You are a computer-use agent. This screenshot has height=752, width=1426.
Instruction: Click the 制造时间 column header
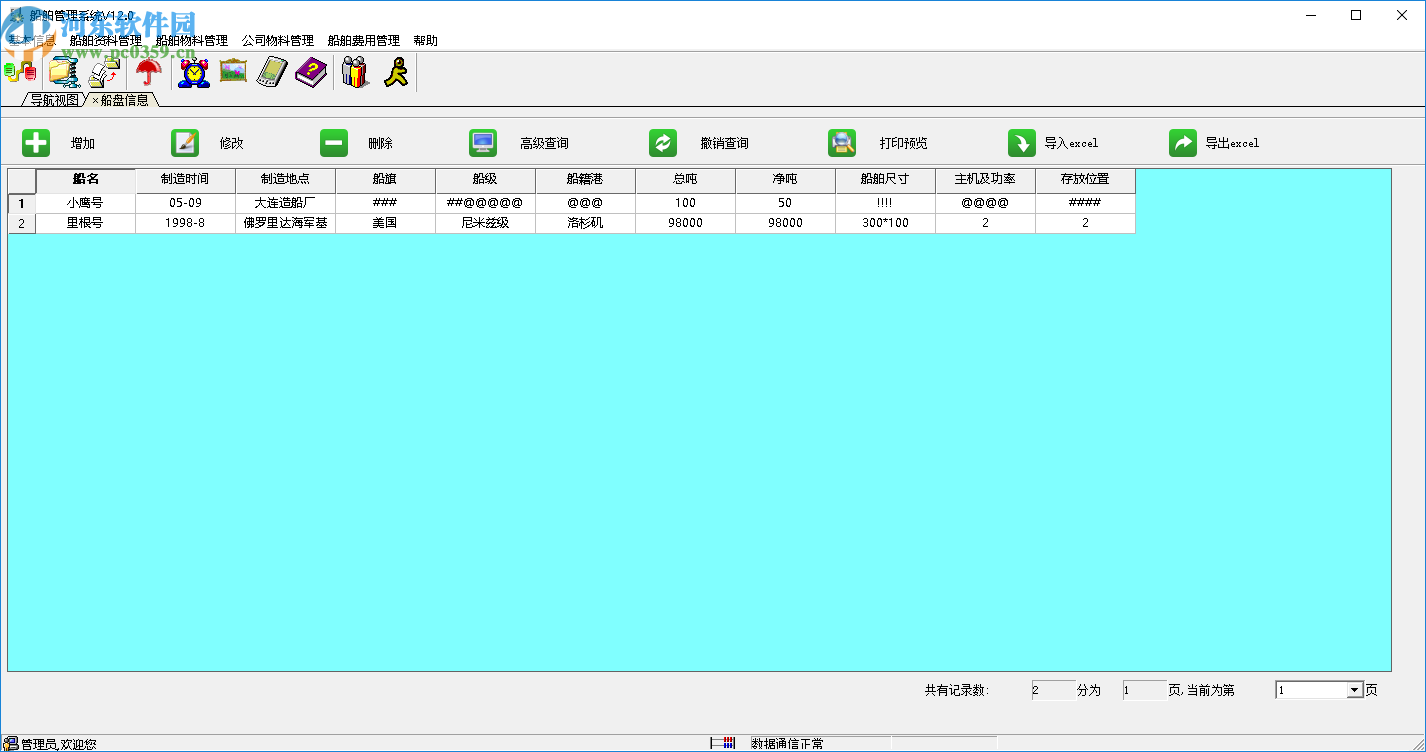tap(186, 181)
